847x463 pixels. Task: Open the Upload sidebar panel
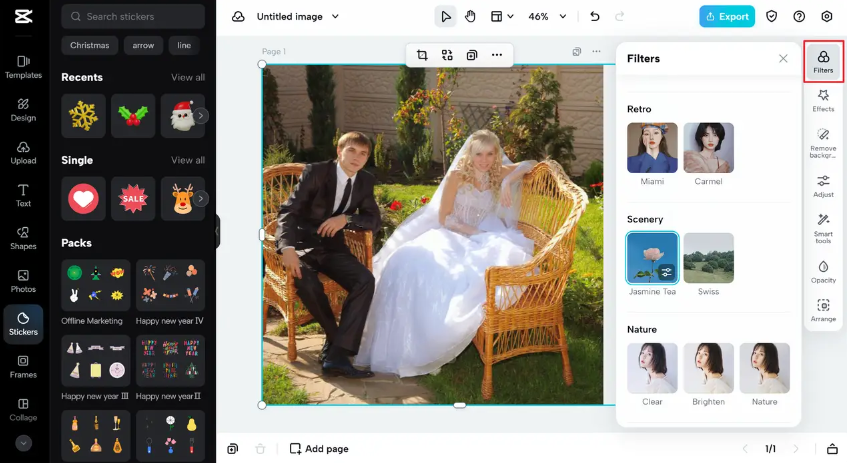[23, 153]
